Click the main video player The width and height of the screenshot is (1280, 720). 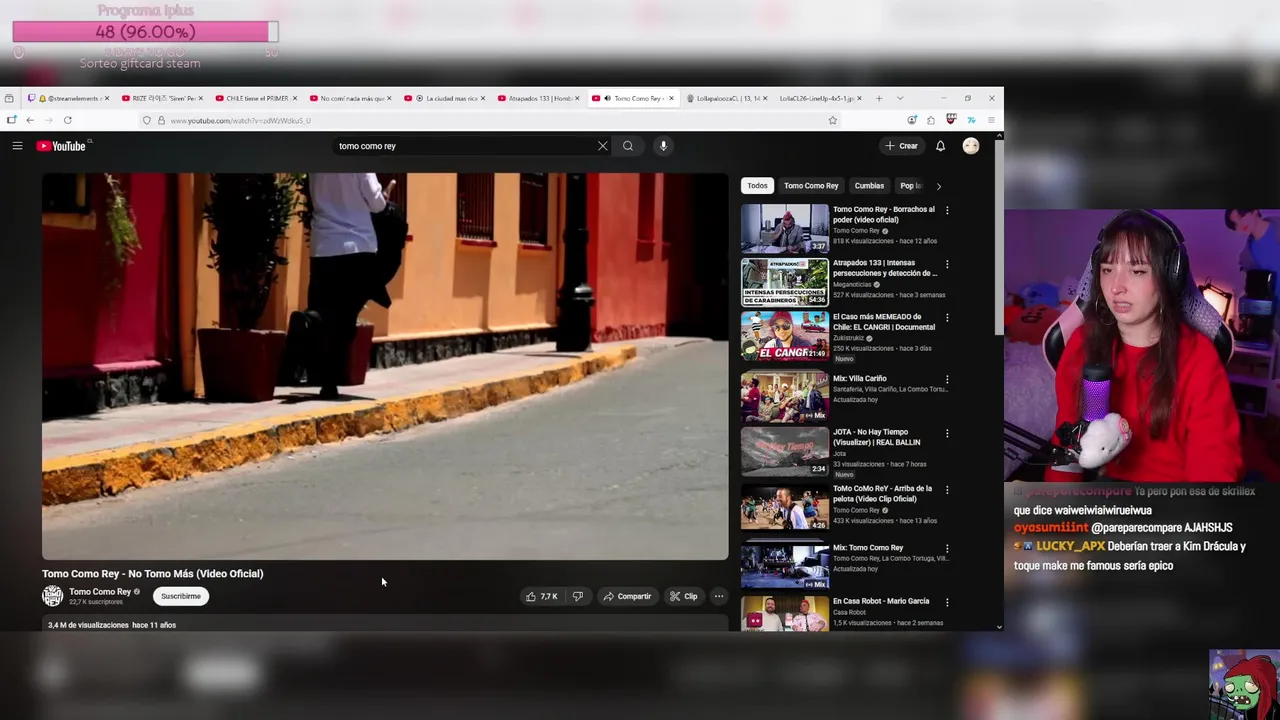(x=385, y=366)
